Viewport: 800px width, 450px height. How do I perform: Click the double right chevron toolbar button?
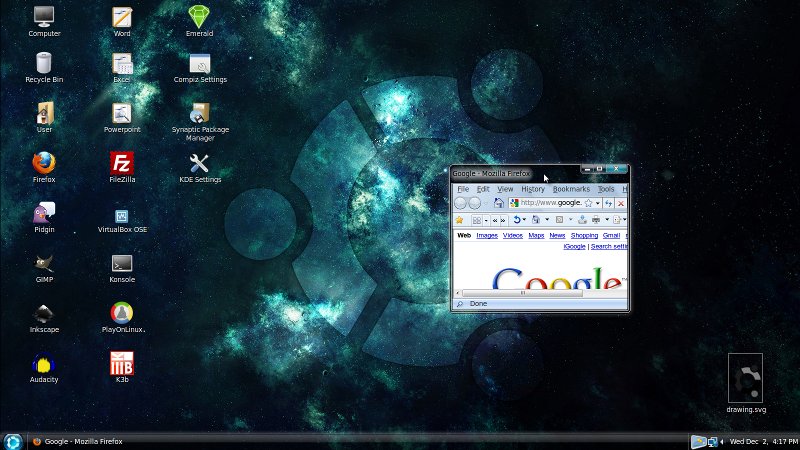(503, 220)
